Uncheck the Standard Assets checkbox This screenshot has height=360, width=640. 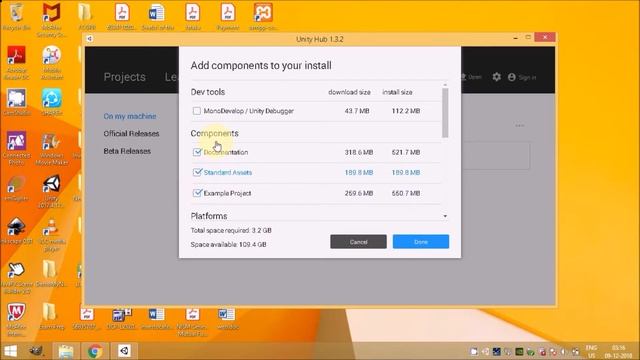[197, 172]
